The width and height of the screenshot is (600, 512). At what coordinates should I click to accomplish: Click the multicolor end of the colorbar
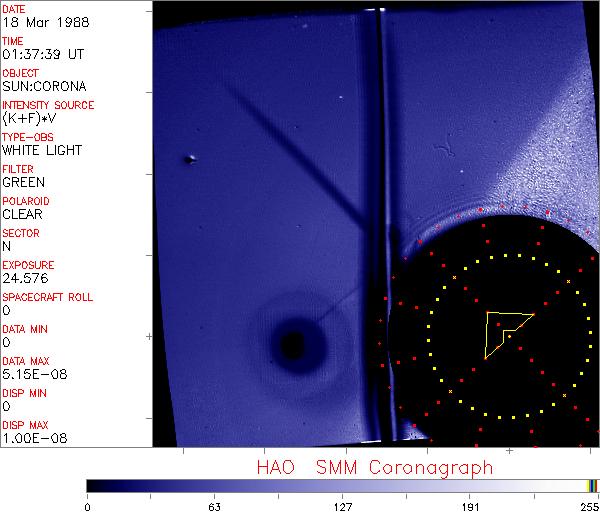[592, 486]
